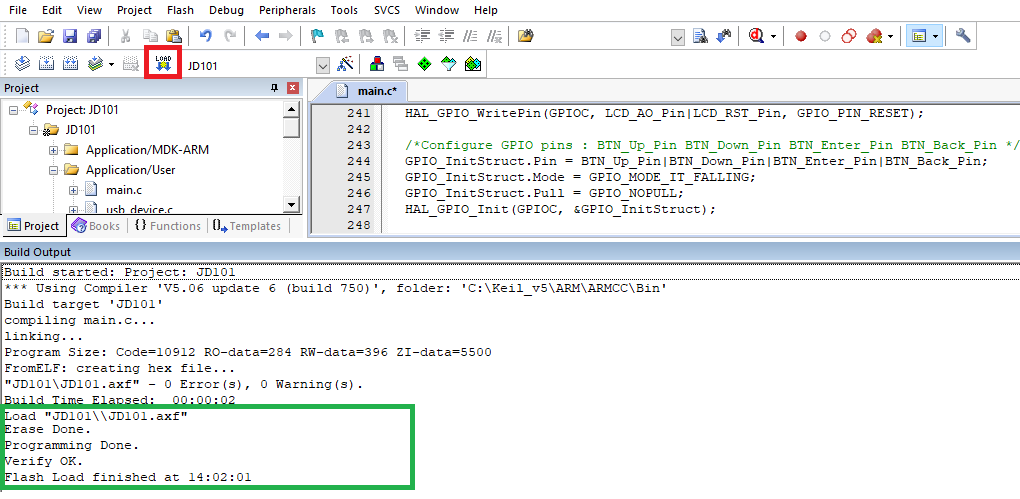The height and width of the screenshot is (499, 1020).
Task: Click the Undo arrow icon
Action: pos(206,36)
